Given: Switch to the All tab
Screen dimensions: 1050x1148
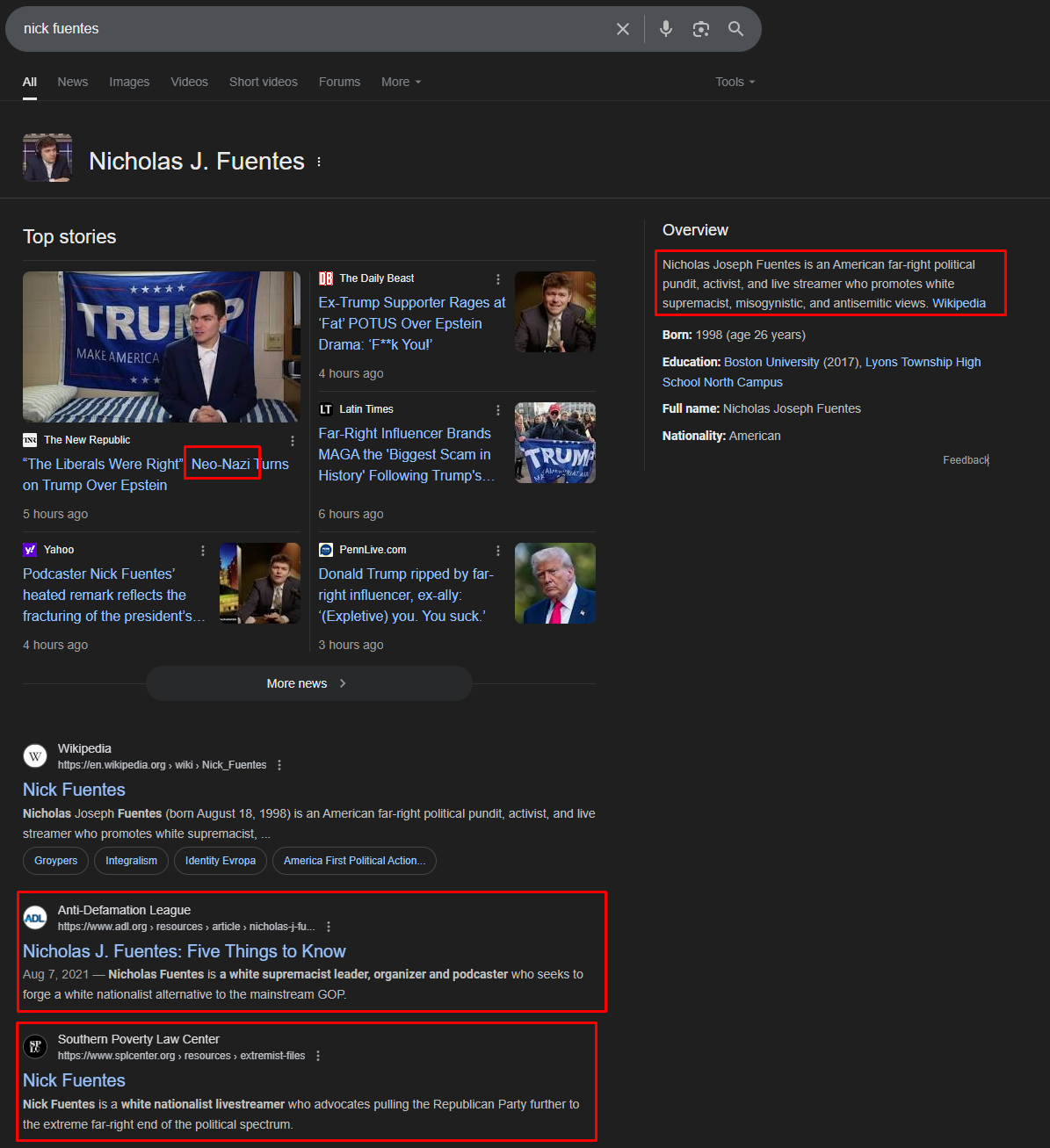Looking at the screenshot, I should (30, 82).
